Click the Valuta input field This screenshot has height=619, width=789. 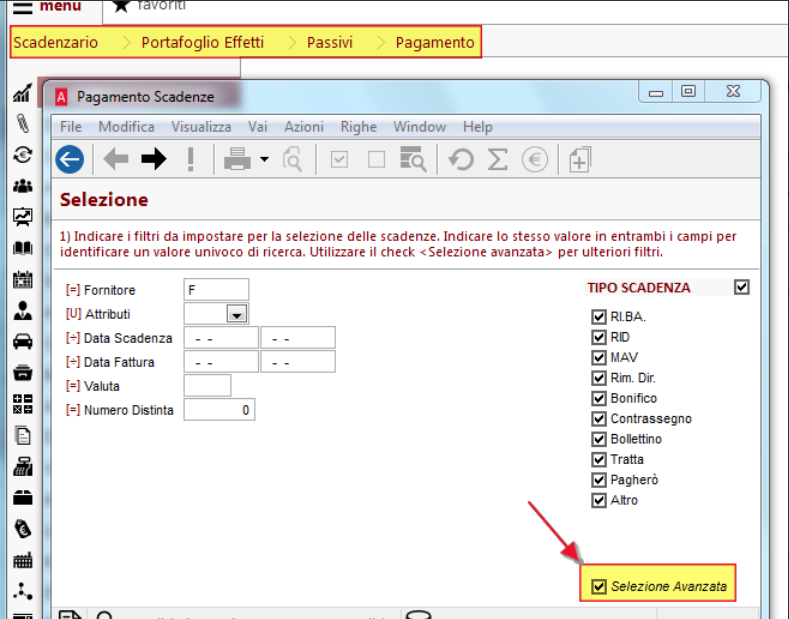pyautogui.click(x=207, y=385)
